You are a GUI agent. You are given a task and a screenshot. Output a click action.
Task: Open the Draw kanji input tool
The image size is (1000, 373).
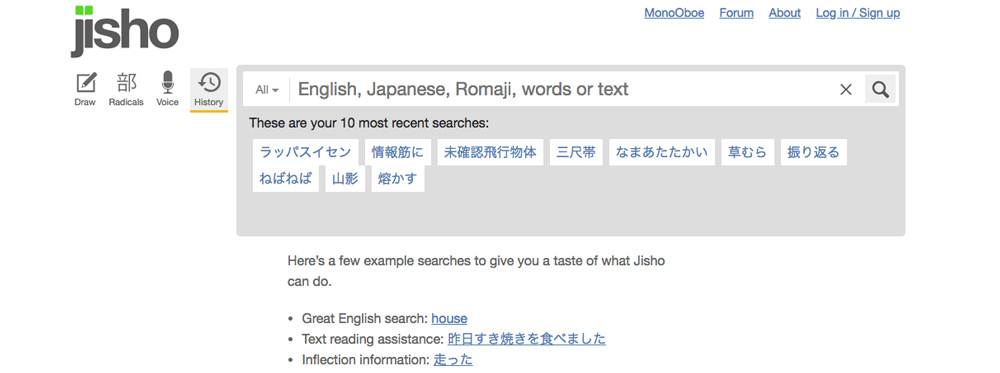(x=85, y=89)
